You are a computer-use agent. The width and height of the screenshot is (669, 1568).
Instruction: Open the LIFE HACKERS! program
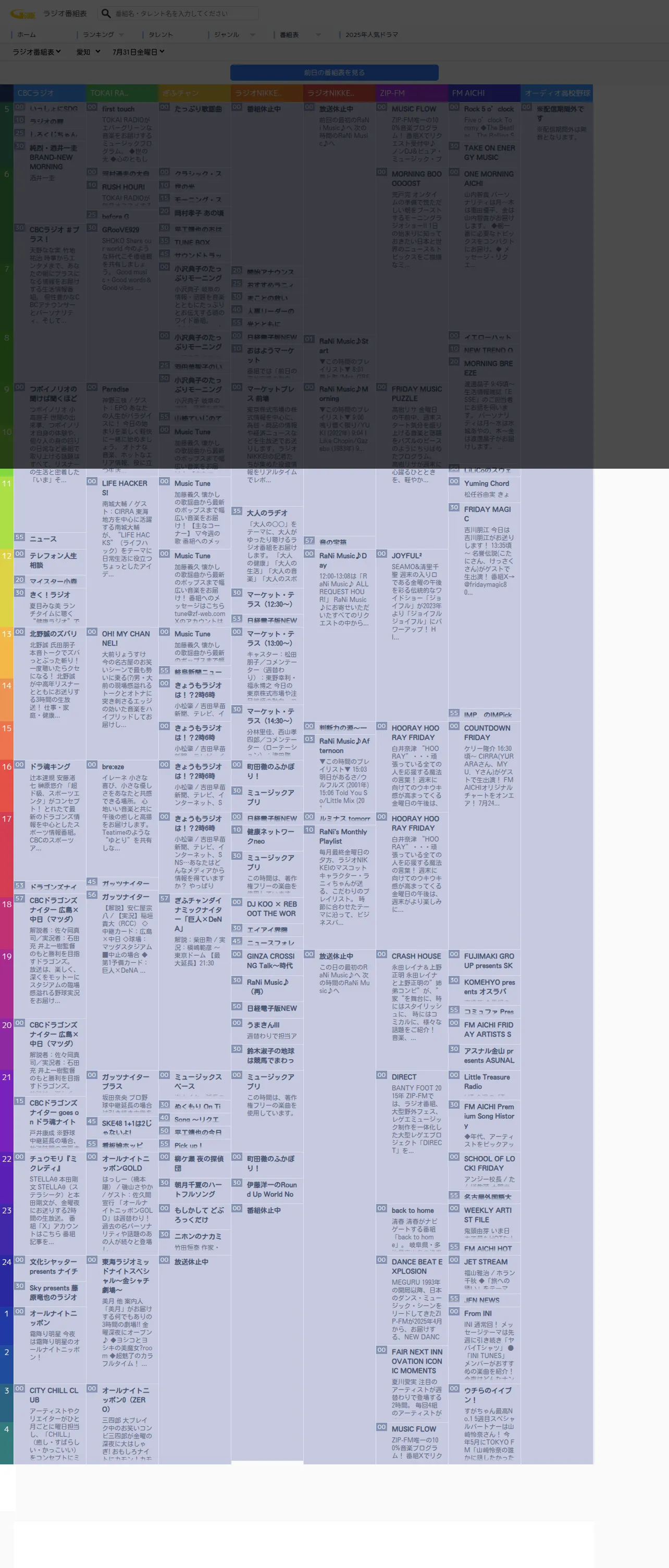(125, 487)
